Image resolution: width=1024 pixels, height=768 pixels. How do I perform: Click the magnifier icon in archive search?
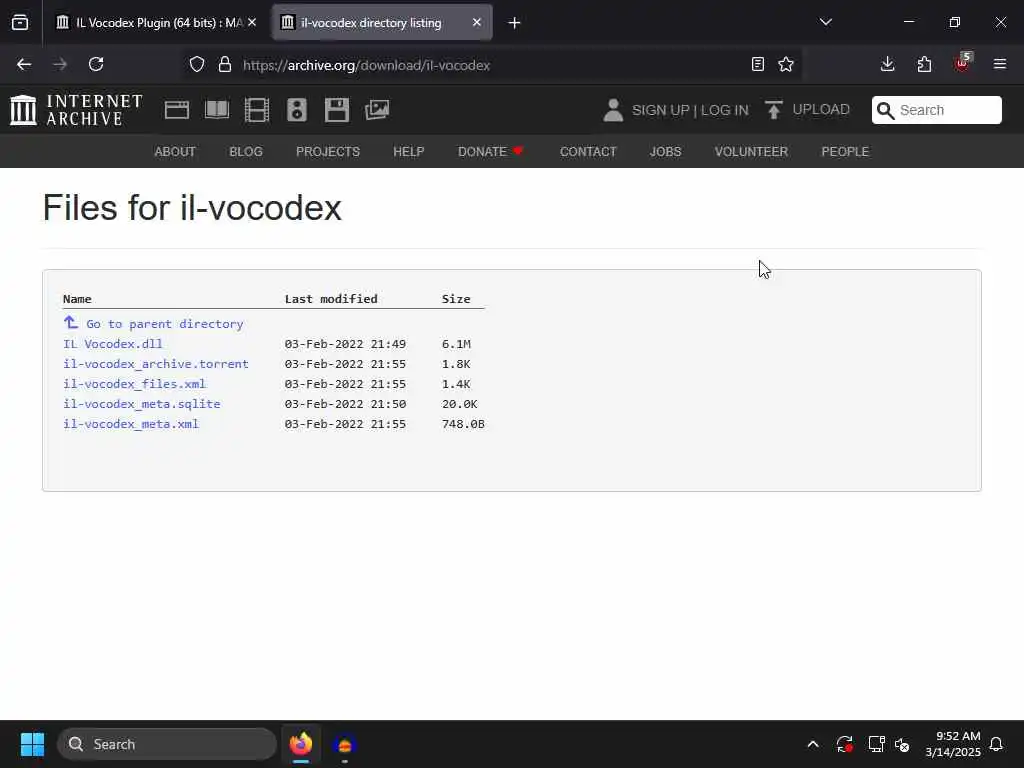pos(886,110)
